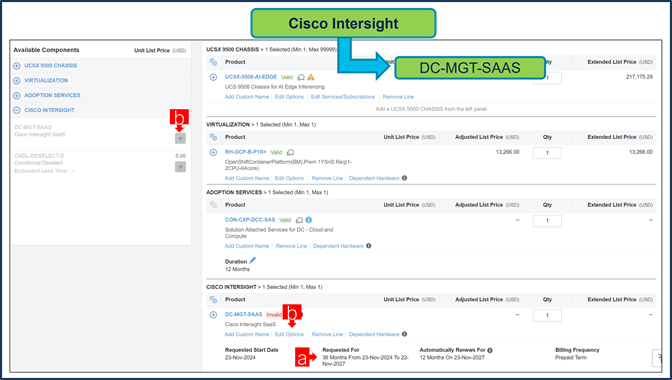Add Custom Name for CON-CXP-DCC-SAS
Screen dimensions: 672x380
pos(247,246)
